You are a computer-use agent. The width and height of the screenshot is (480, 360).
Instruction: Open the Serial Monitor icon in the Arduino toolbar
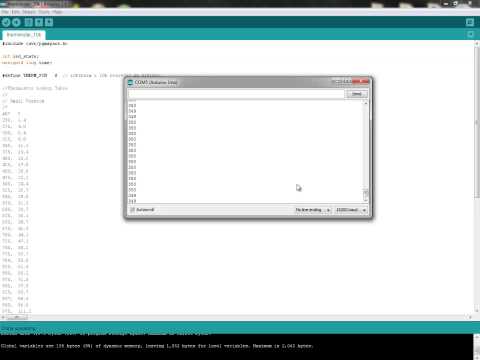click(470, 22)
